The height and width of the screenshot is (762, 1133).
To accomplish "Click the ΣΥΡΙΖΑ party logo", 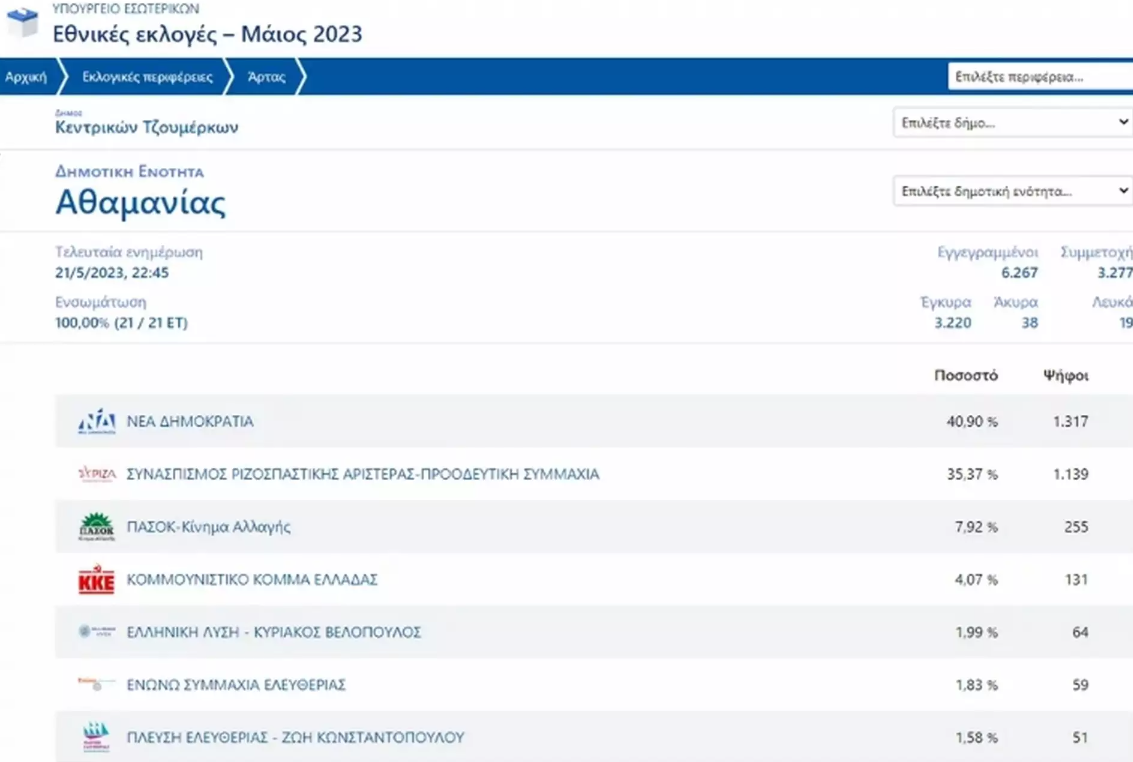I will (97, 474).
